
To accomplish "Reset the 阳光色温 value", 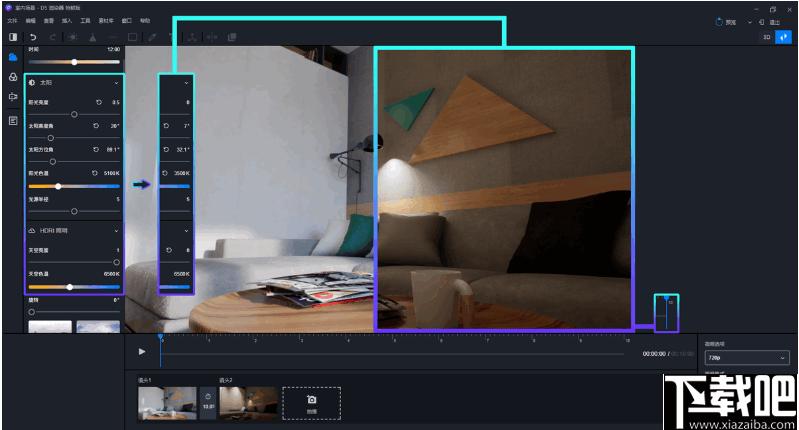I will pyautogui.click(x=95, y=173).
